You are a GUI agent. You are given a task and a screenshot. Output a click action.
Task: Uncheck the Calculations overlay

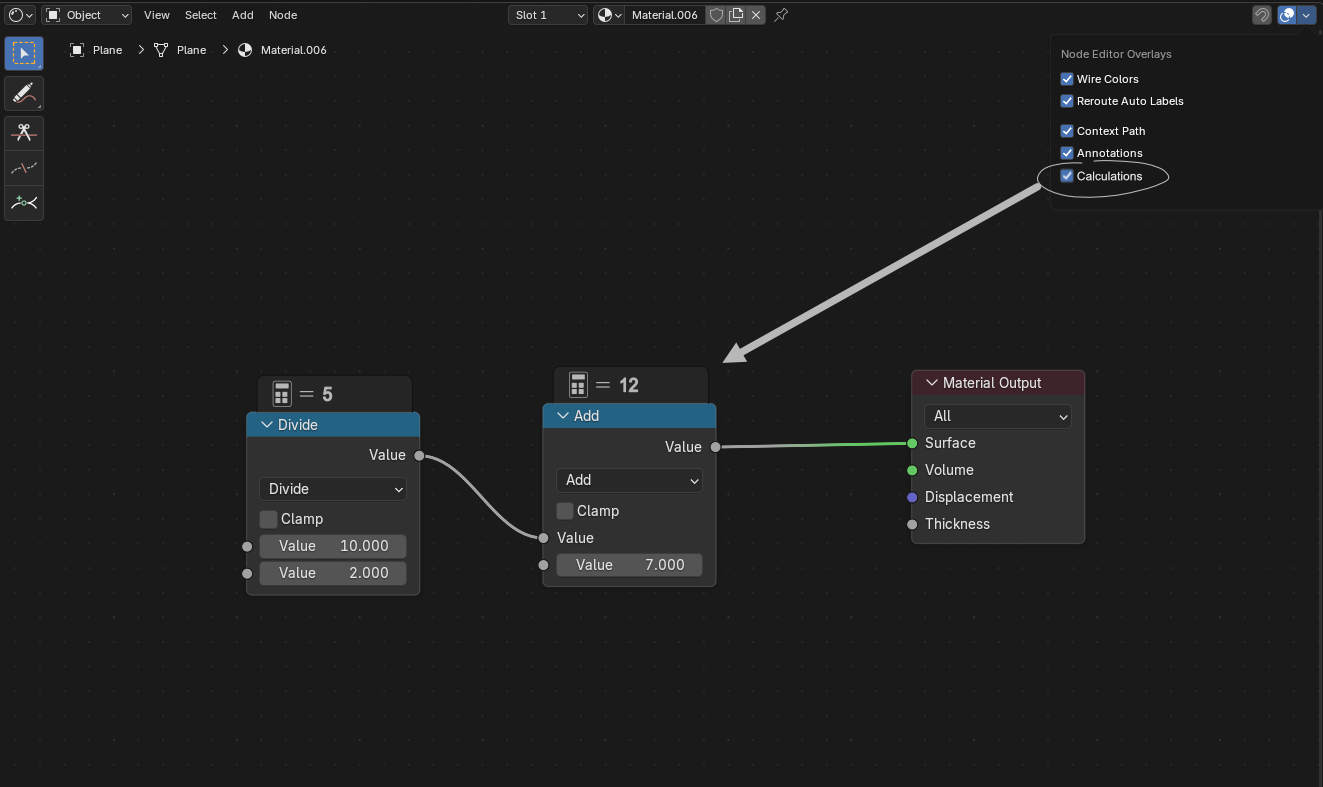(1067, 176)
